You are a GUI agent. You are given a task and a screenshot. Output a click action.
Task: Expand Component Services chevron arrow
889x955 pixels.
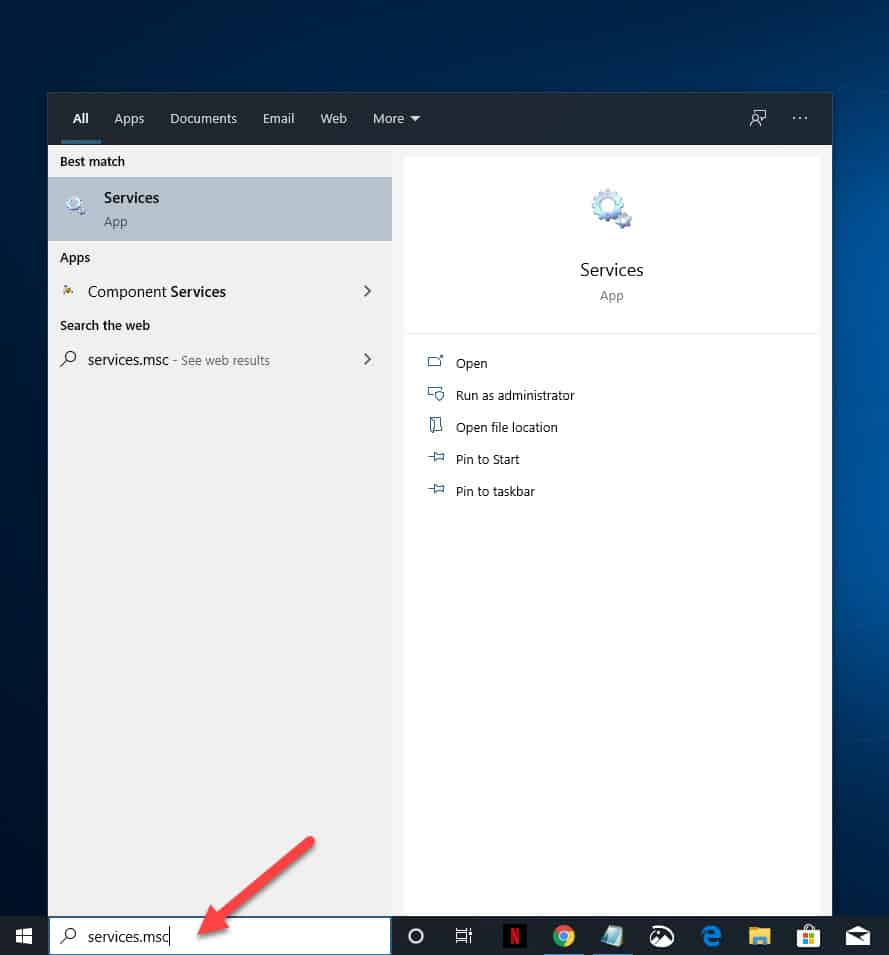coord(367,291)
